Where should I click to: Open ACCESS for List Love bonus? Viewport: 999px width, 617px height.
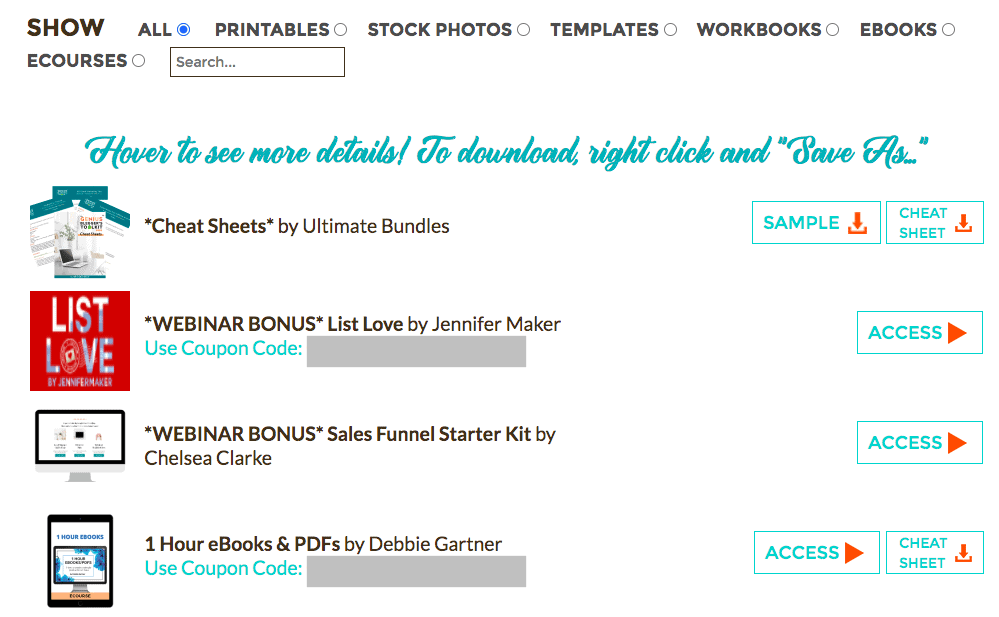[919, 332]
